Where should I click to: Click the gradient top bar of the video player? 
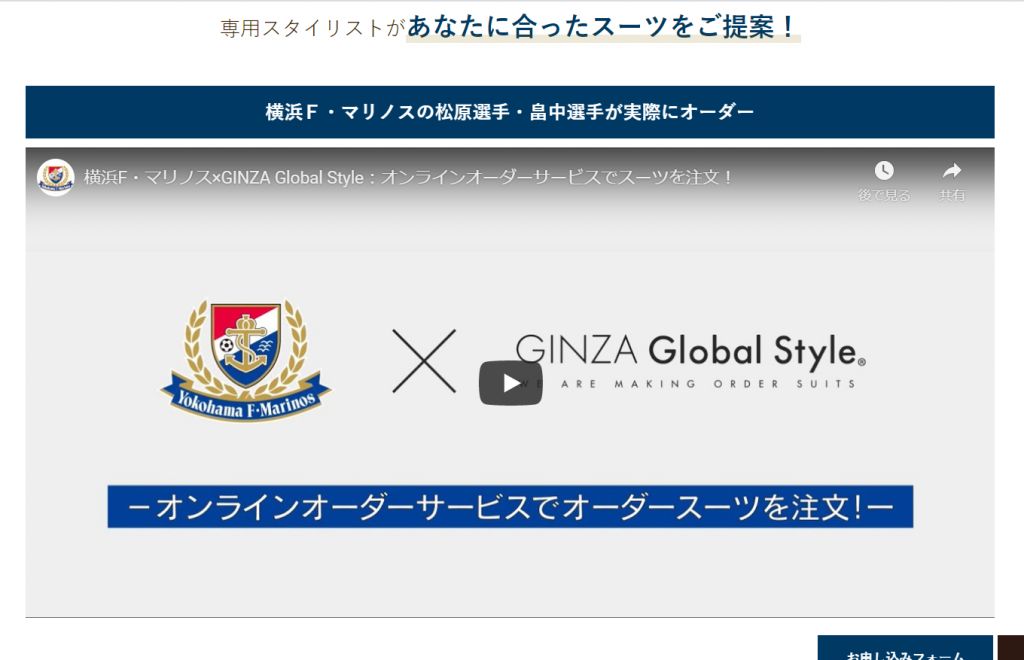(x=510, y=178)
